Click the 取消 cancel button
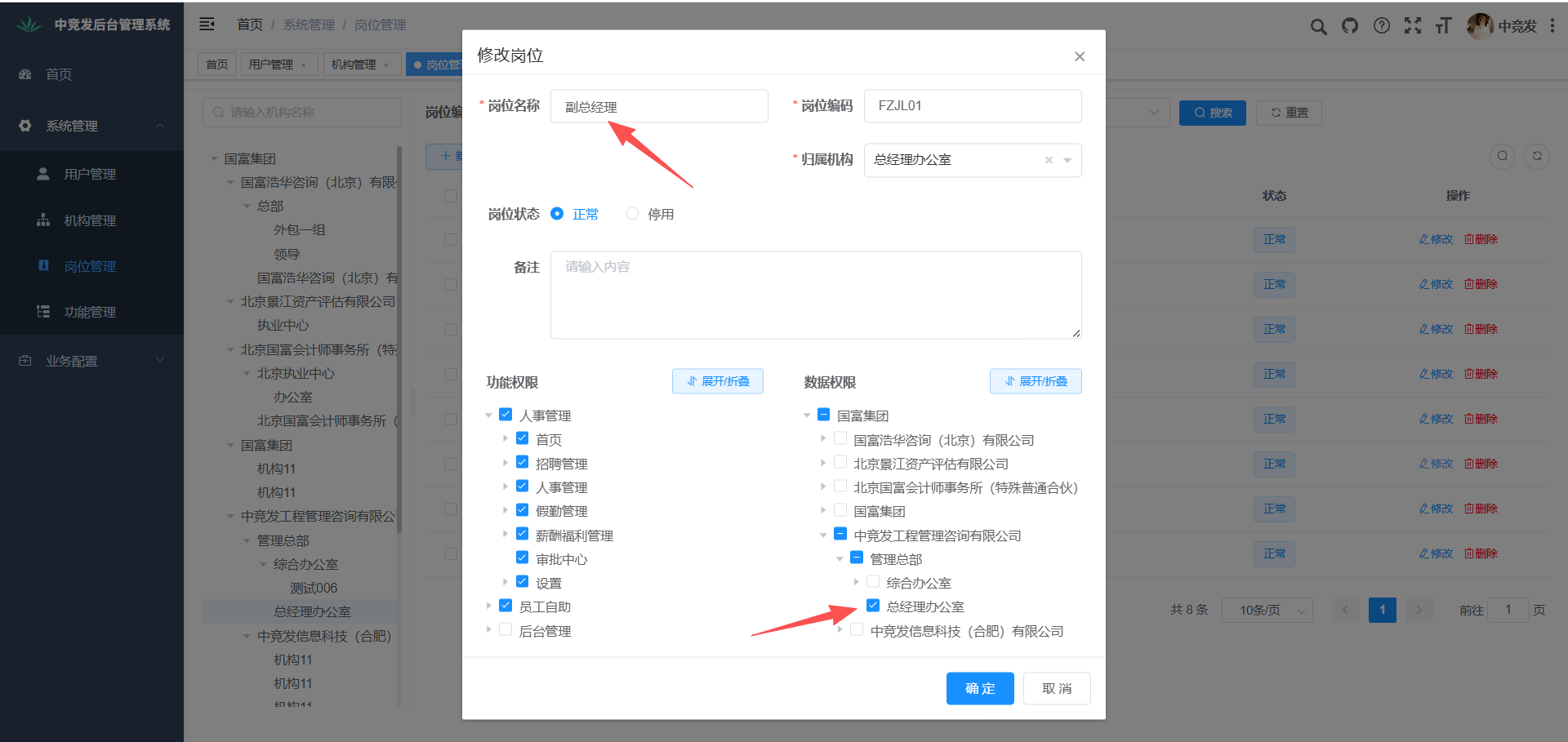This screenshot has width=1568, height=742. point(1057,688)
